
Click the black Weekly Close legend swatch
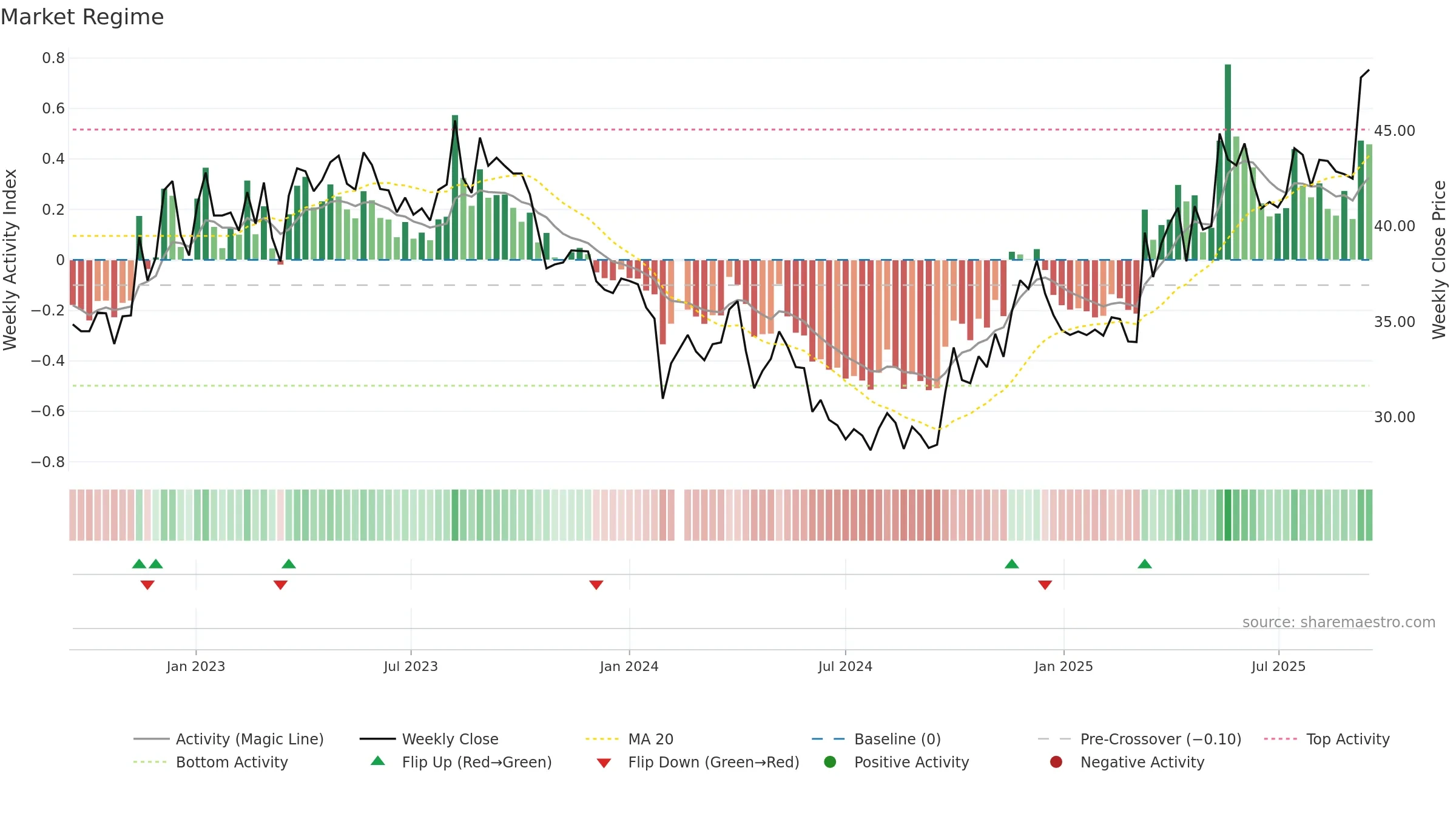tap(377, 739)
